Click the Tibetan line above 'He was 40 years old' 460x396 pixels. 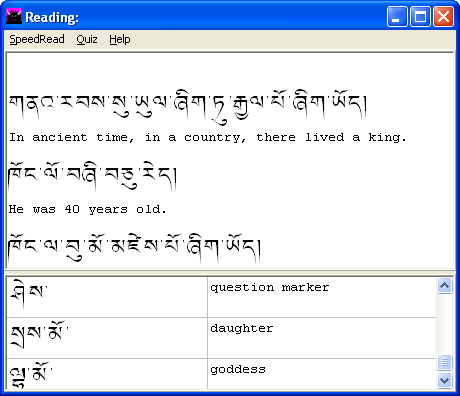[93, 176]
